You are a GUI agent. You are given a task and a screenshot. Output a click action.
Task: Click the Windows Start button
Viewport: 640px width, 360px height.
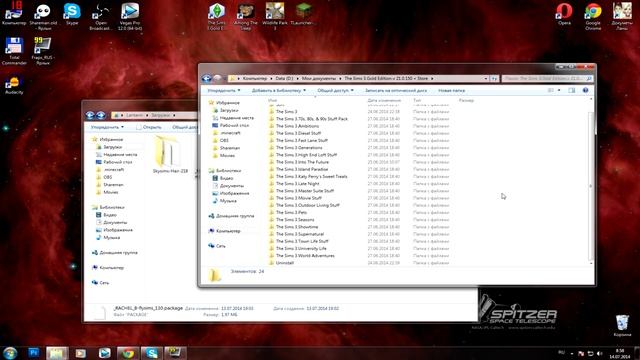click(10, 353)
